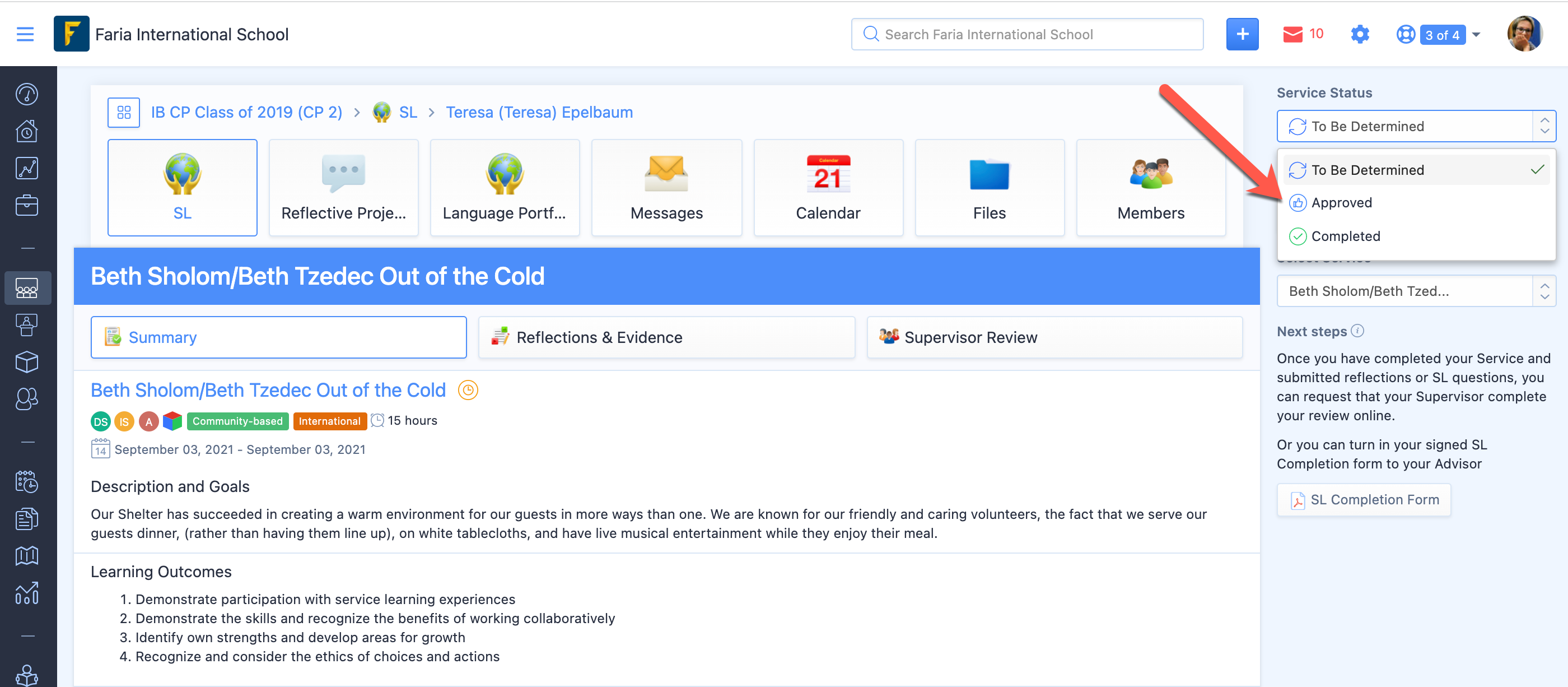Select To Be Determined option
The height and width of the screenshot is (687, 1568).
point(1416,170)
